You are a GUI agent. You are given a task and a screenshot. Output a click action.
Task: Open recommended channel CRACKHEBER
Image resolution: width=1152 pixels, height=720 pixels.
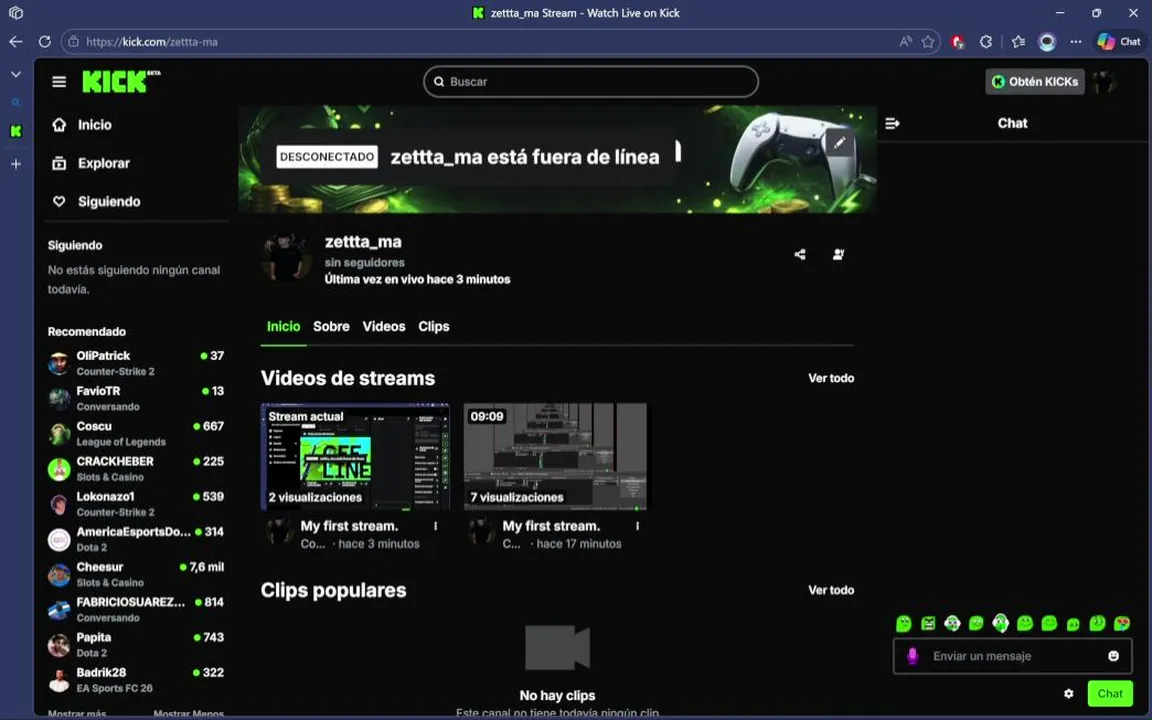tap(136, 469)
